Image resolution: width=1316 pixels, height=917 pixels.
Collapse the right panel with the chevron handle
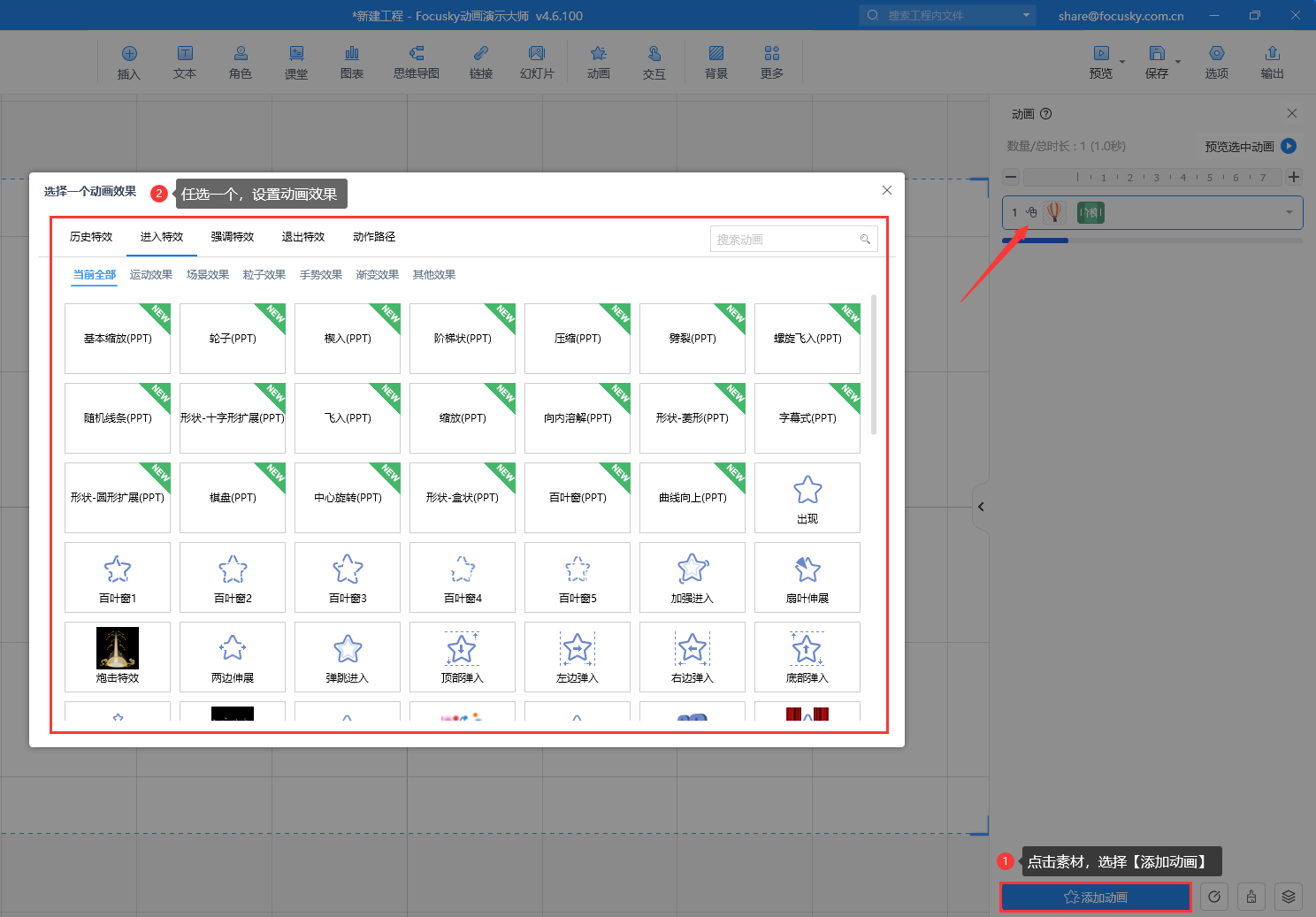(981, 507)
